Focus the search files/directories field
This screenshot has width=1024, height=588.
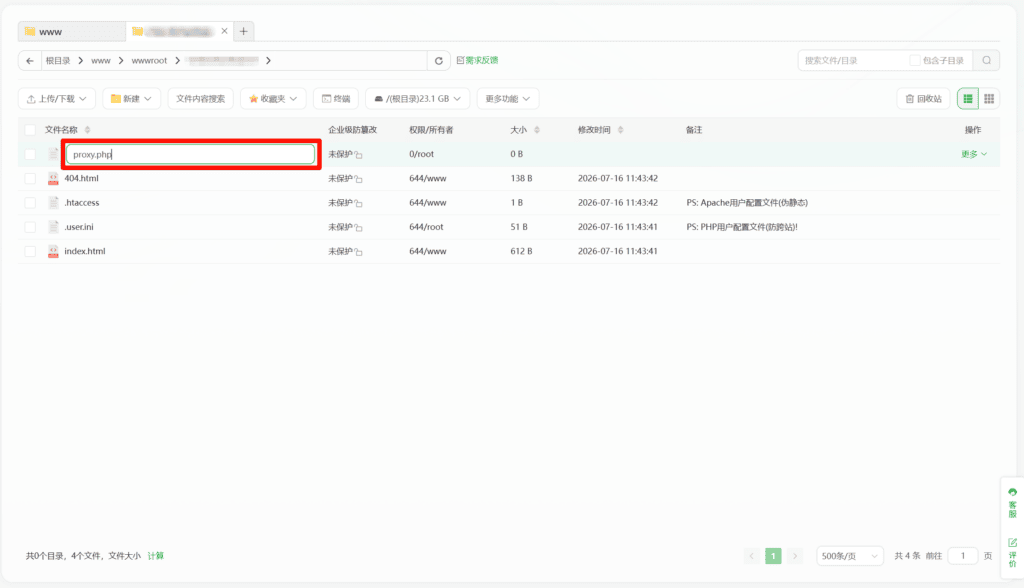(853, 61)
